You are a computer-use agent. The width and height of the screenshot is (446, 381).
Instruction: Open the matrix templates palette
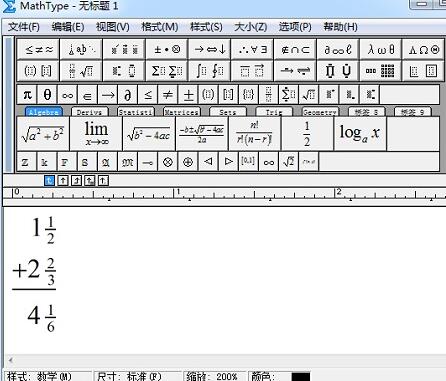pyautogui.click(x=381, y=71)
